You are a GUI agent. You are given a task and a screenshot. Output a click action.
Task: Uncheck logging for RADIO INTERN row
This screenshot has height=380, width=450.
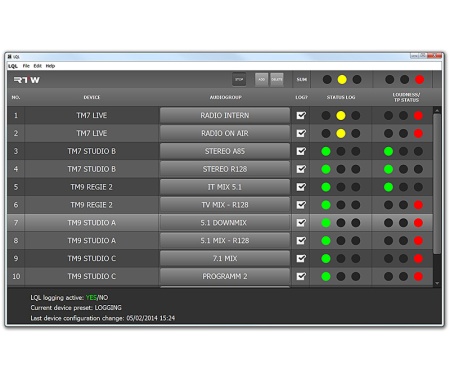301,115
